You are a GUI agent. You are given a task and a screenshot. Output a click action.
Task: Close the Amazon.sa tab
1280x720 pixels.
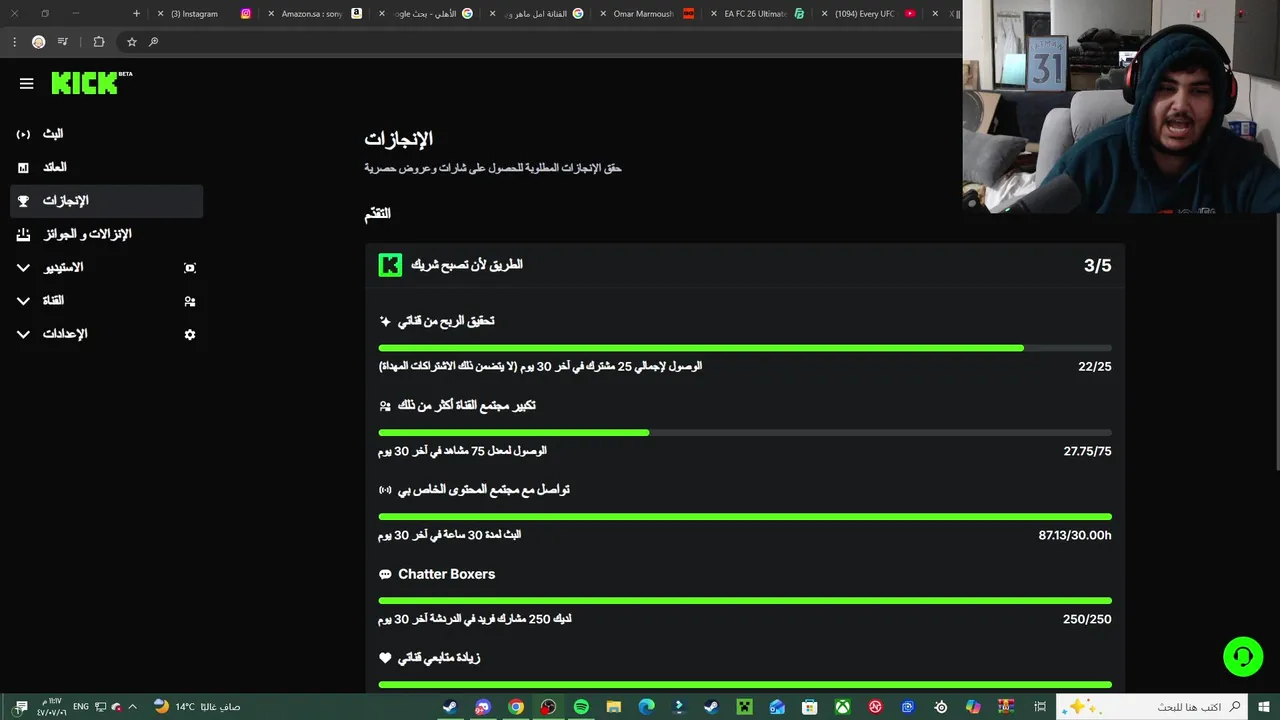271,14
